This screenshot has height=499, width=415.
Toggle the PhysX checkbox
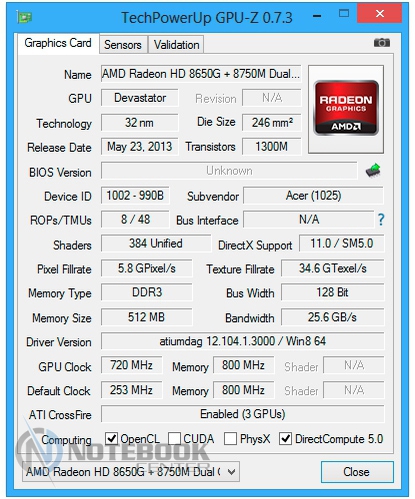click(230, 439)
